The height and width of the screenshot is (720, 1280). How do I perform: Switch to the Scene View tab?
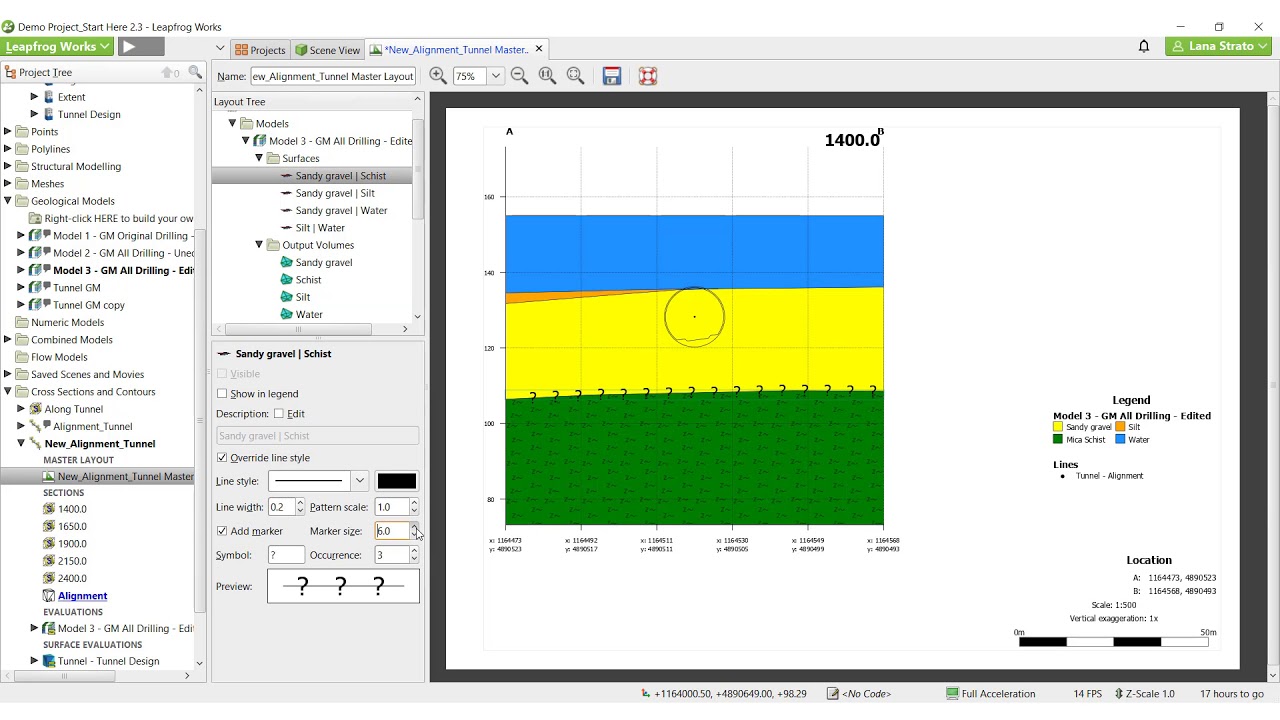[327, 50]
